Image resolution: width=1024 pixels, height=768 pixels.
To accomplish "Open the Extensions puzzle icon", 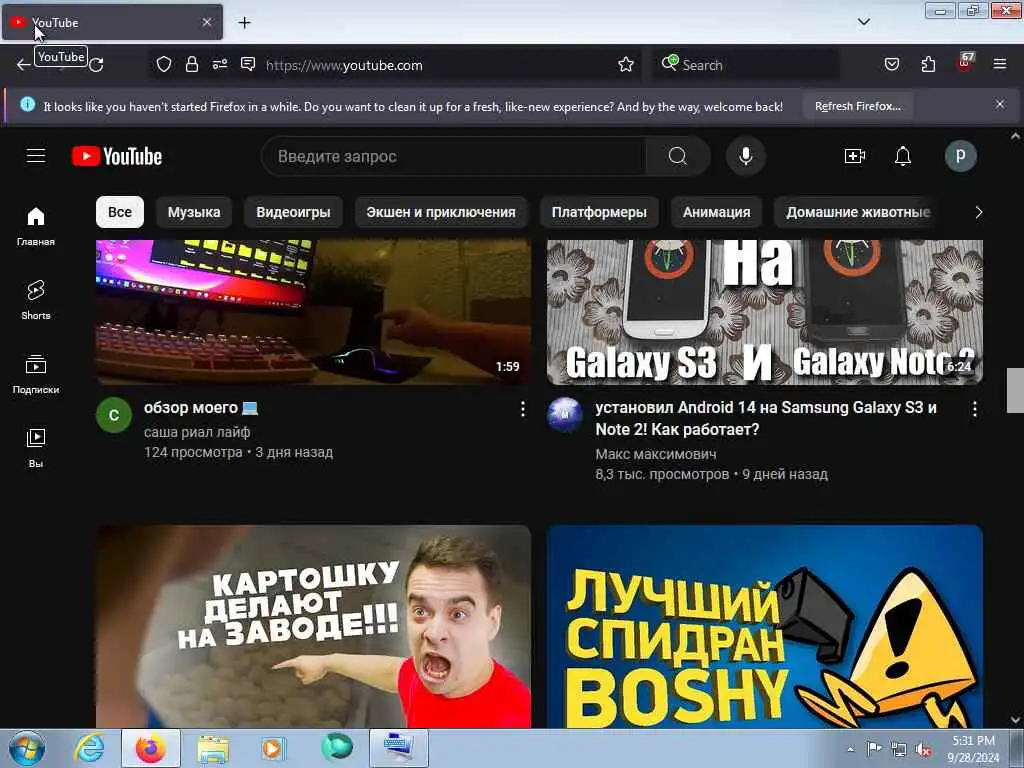I will point(928,64).
